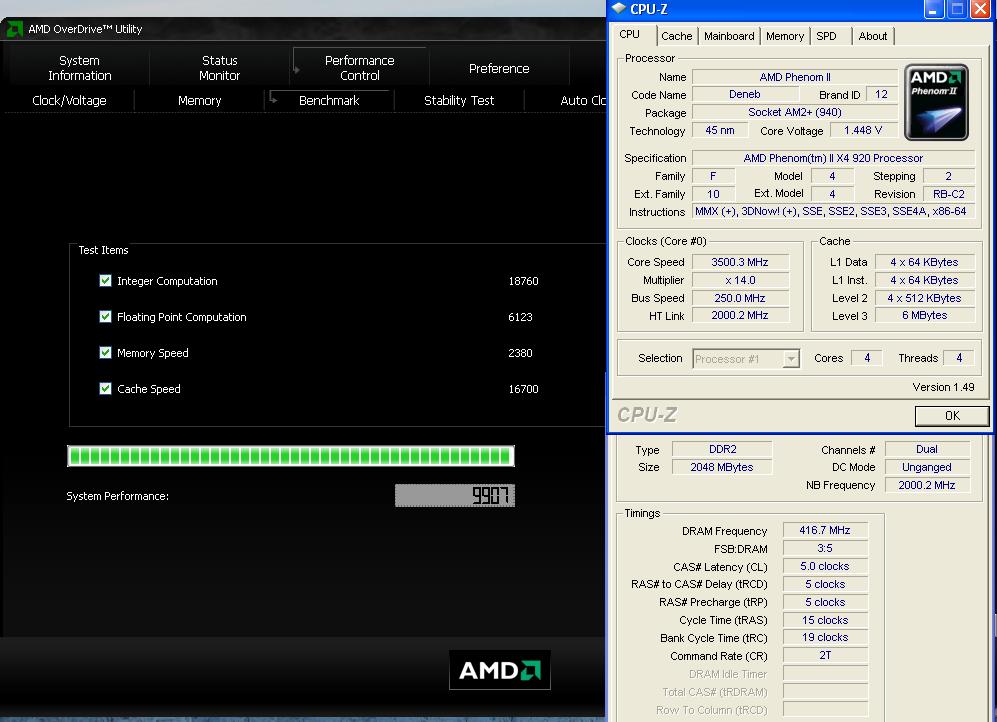Click the Technology value 45 nm

[x=720, y=130]
